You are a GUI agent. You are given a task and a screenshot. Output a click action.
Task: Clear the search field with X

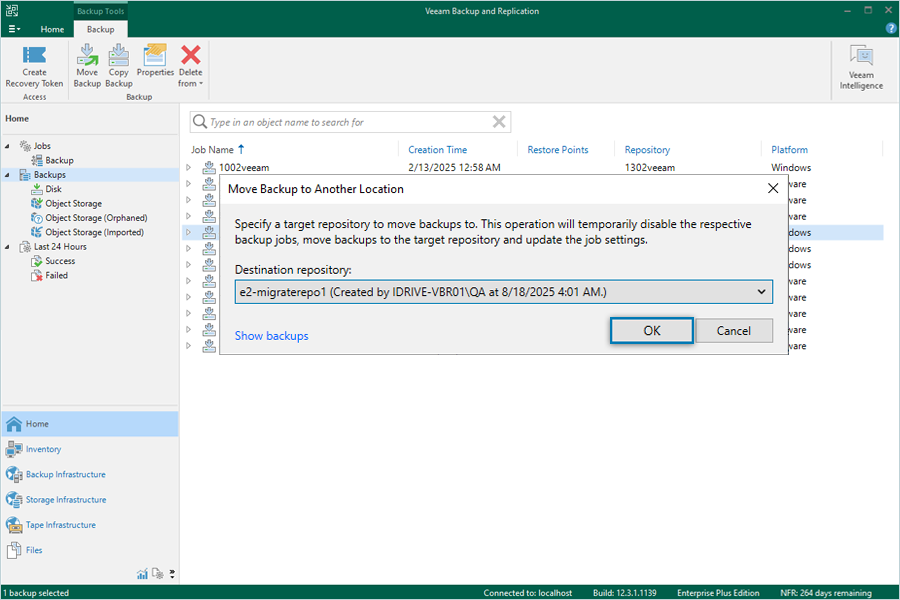(499, 122)
